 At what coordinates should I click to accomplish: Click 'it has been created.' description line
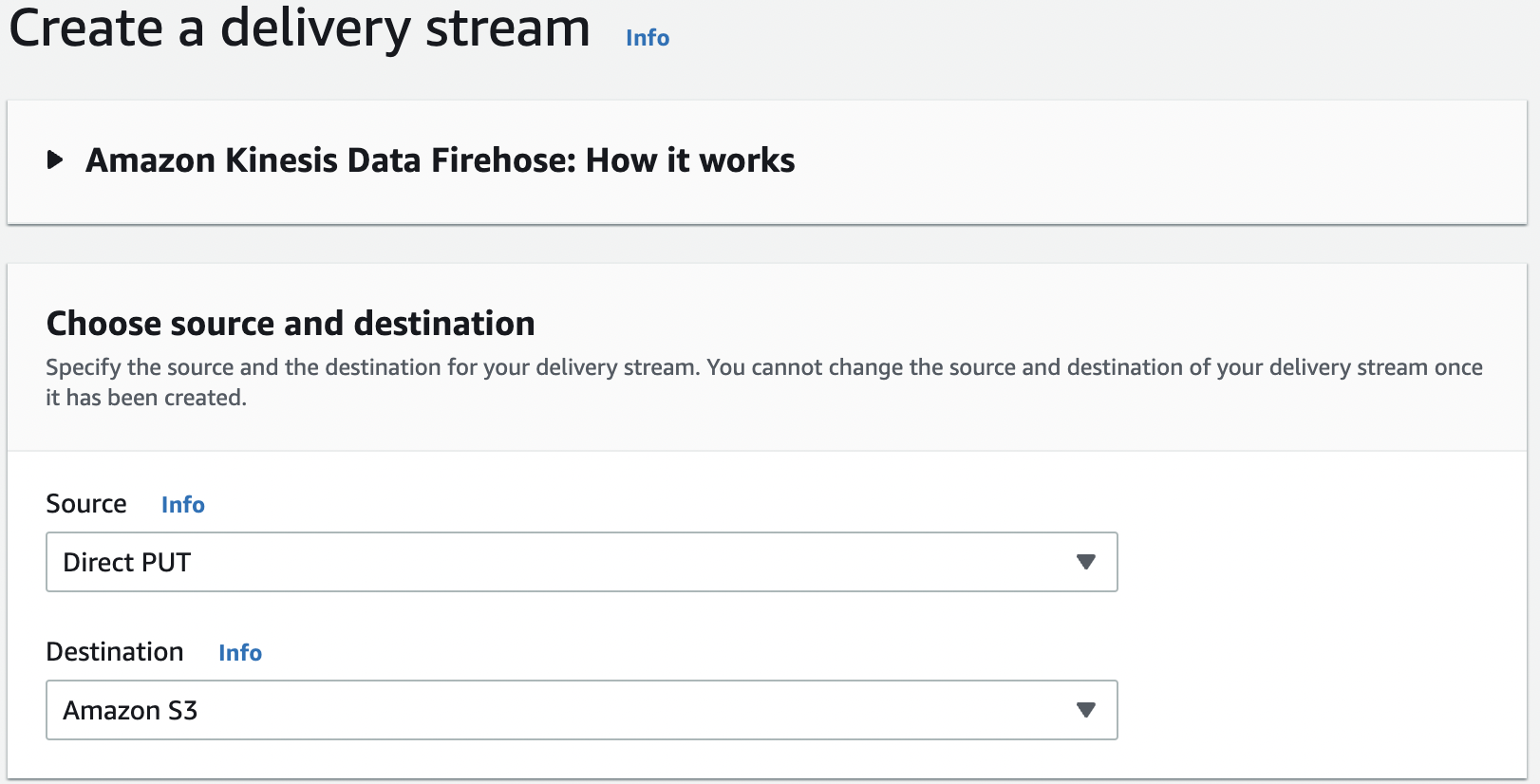pyautogui.click(x=146, y=398)
